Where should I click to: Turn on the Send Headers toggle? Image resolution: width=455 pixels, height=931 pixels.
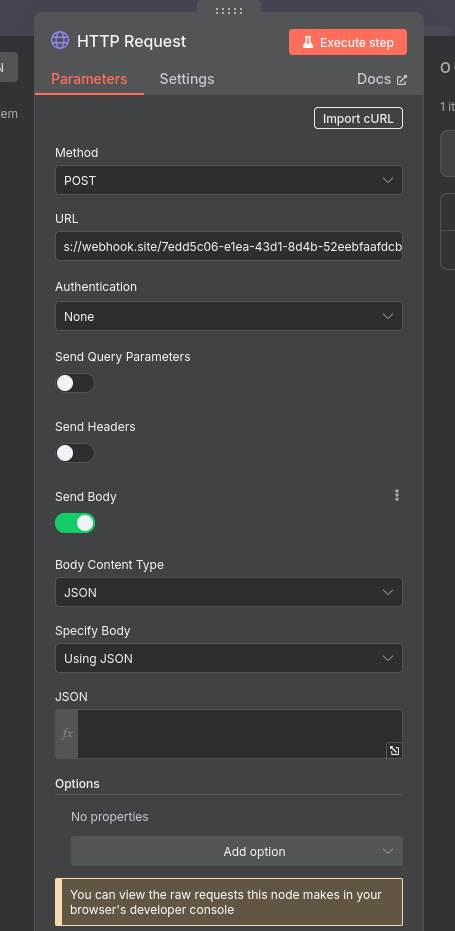click(x=75, y=453)
